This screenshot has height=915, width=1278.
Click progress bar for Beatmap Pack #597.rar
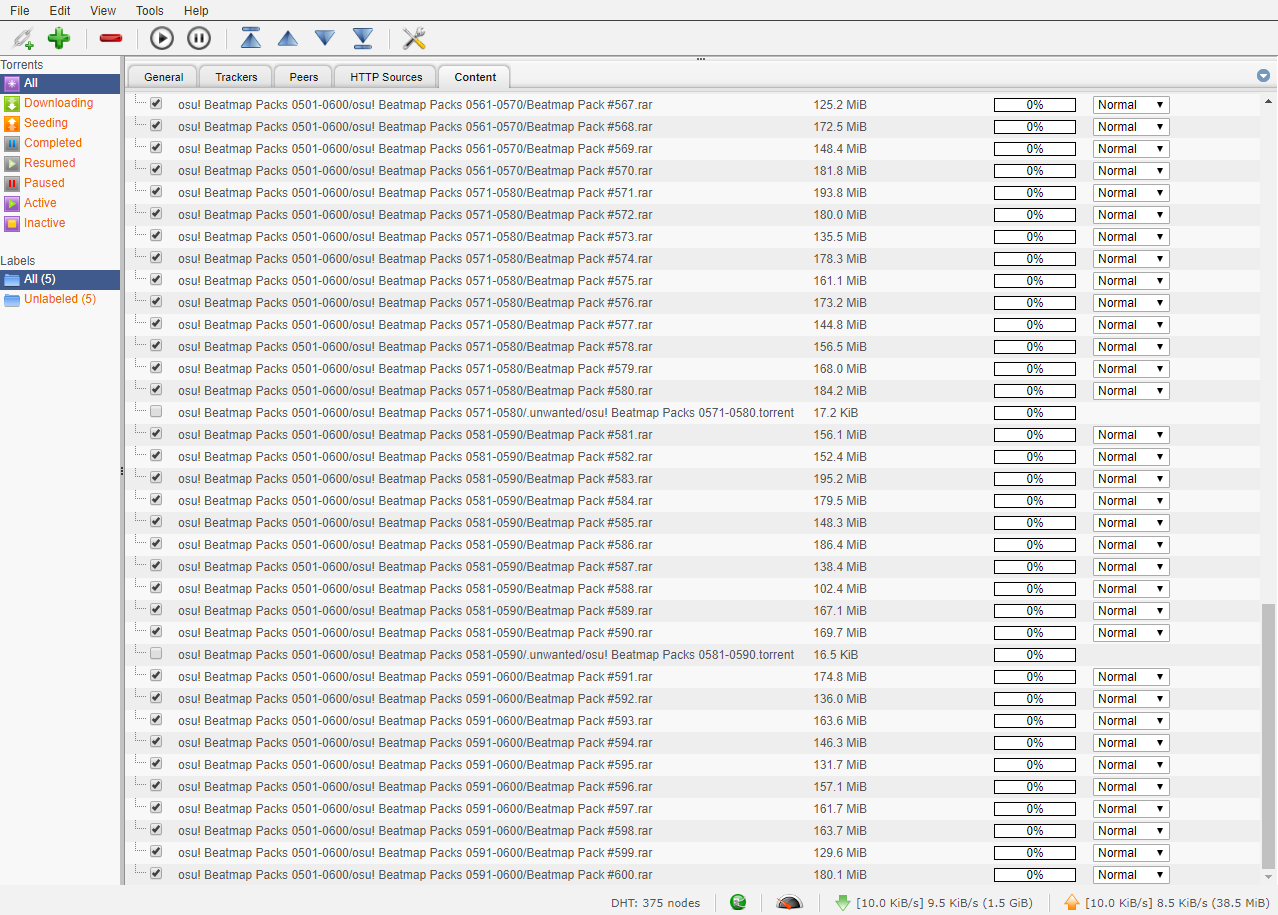[1035, 809]
